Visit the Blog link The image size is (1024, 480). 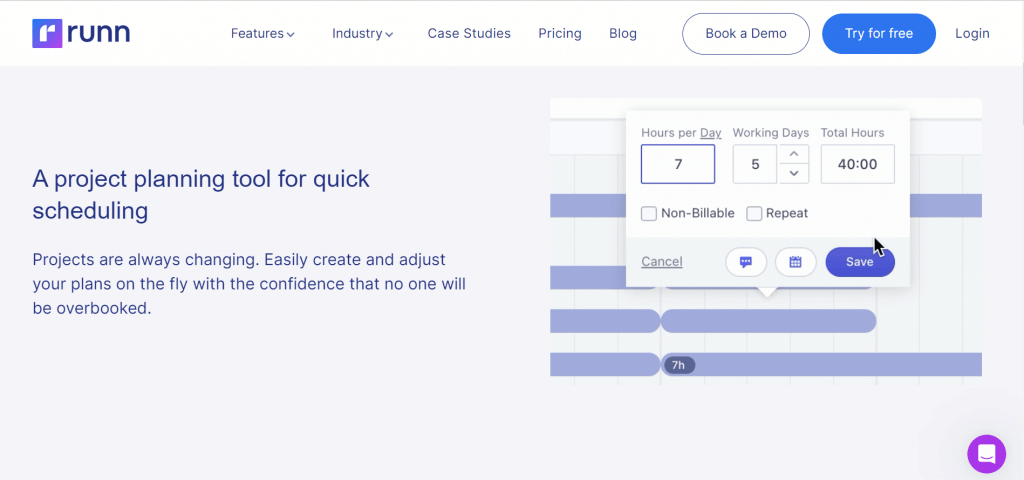[623, 33]
